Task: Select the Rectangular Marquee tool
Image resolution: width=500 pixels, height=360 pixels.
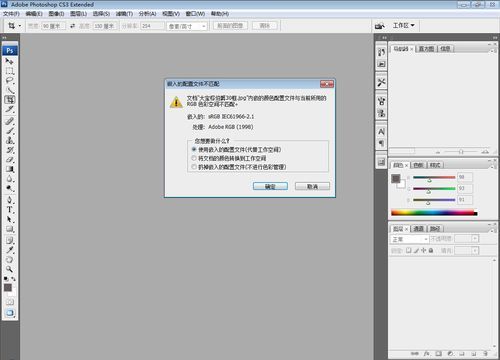Action: click(9, 71)
